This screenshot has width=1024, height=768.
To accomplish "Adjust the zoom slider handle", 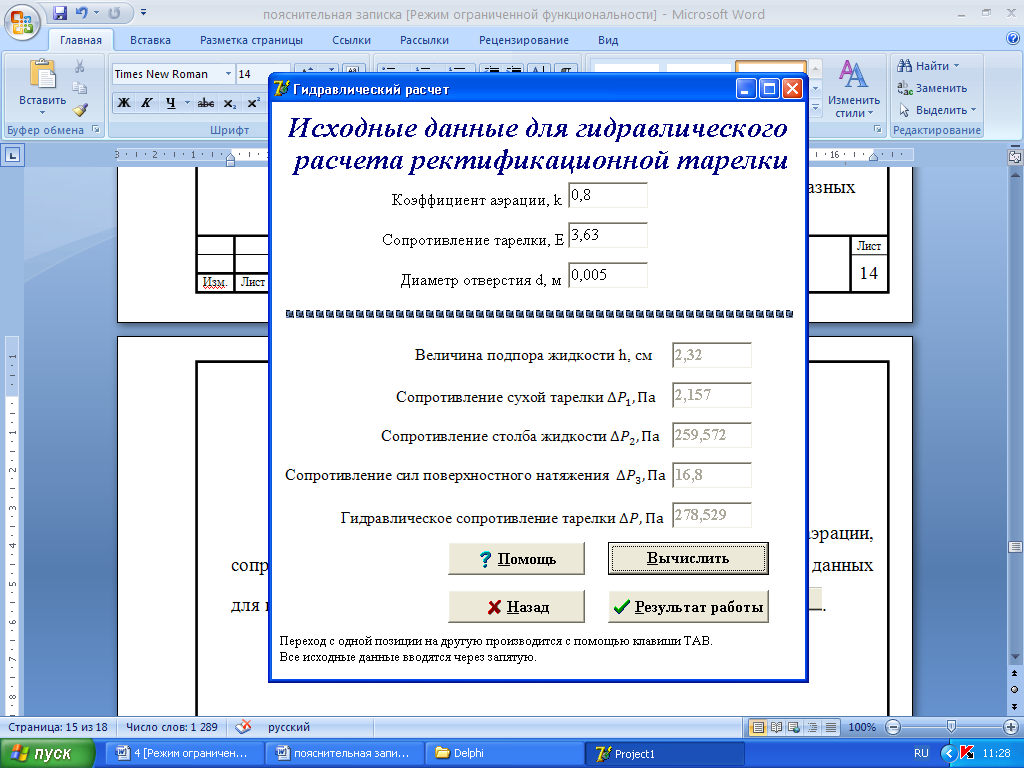I will [x=951, y=726].
